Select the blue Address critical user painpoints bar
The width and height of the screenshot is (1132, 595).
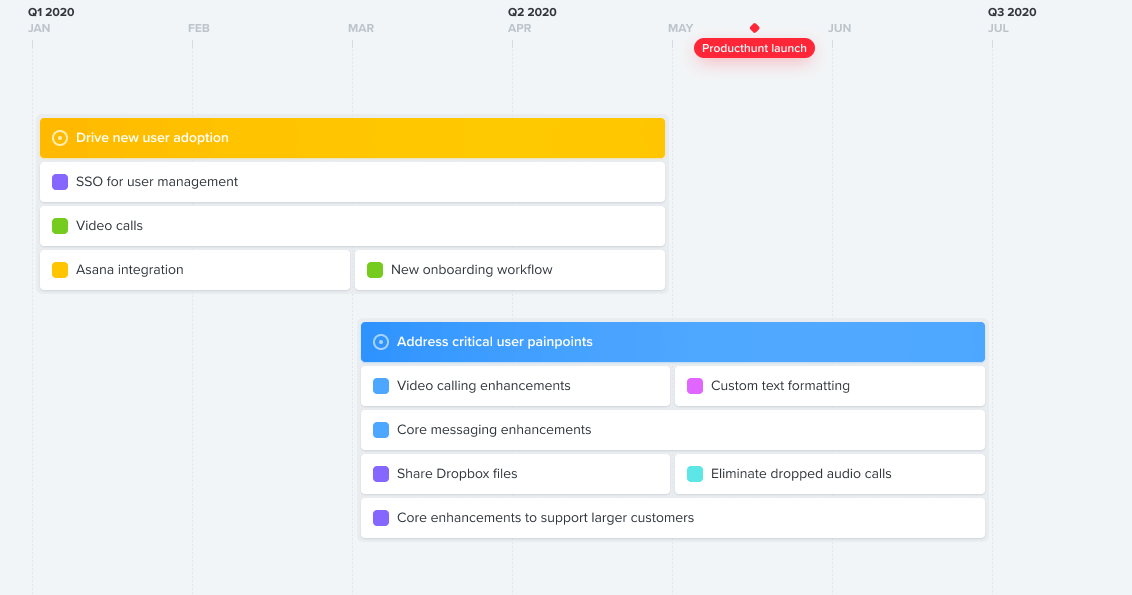coord(670,341)
